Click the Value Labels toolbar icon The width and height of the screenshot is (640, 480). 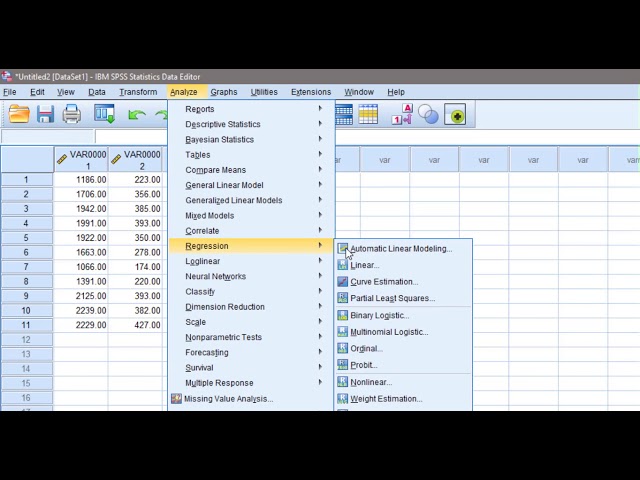(x=402, y=114)
